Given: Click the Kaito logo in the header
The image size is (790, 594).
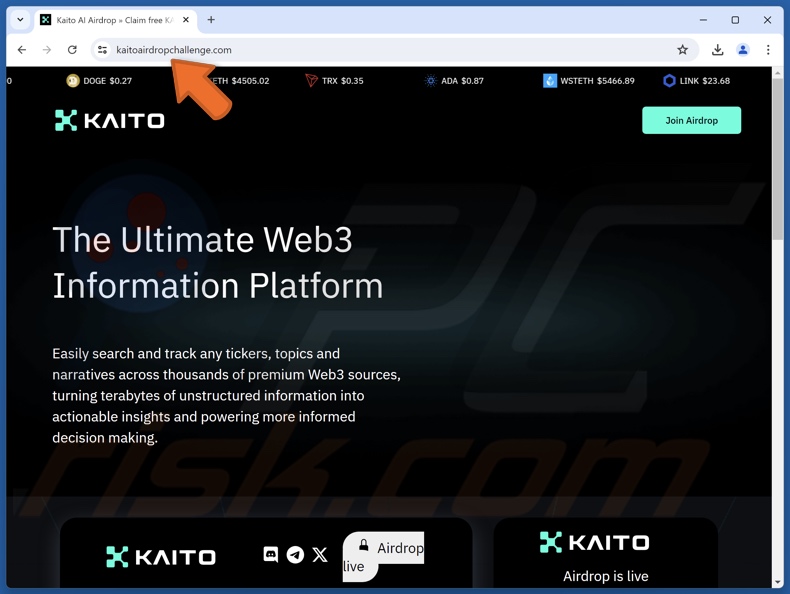Looking at the screenshot, I should point(109,120).
